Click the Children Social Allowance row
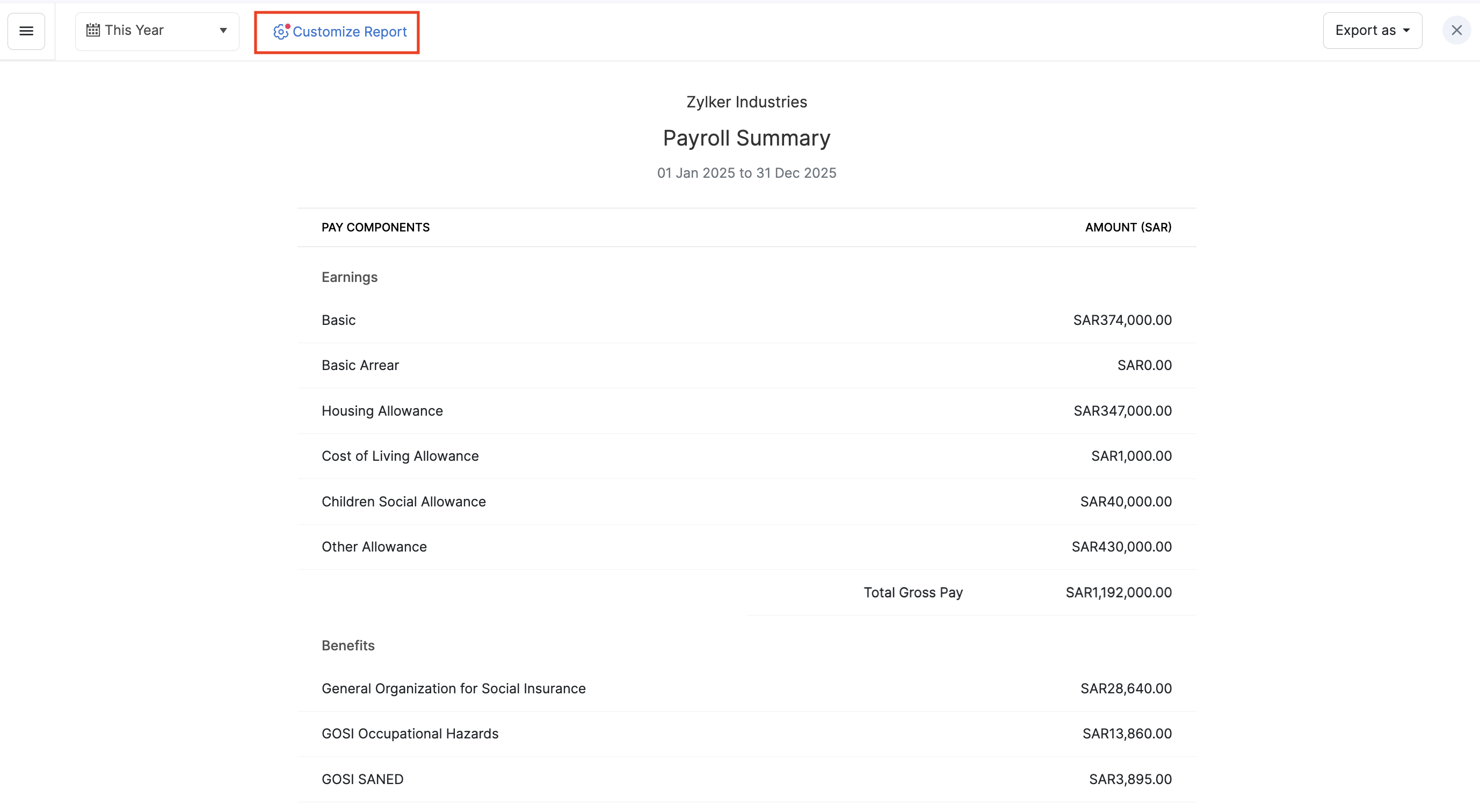 403,502
